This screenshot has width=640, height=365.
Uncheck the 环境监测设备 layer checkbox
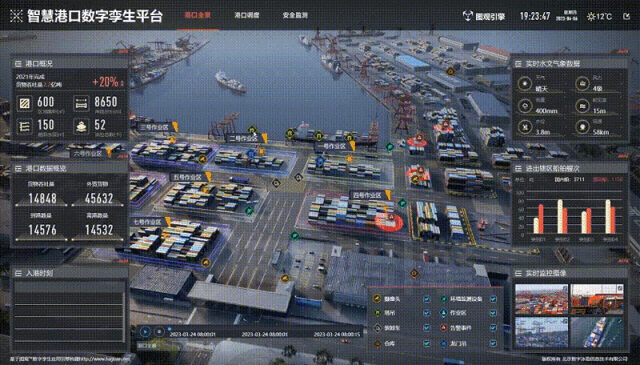click(493, 299)
